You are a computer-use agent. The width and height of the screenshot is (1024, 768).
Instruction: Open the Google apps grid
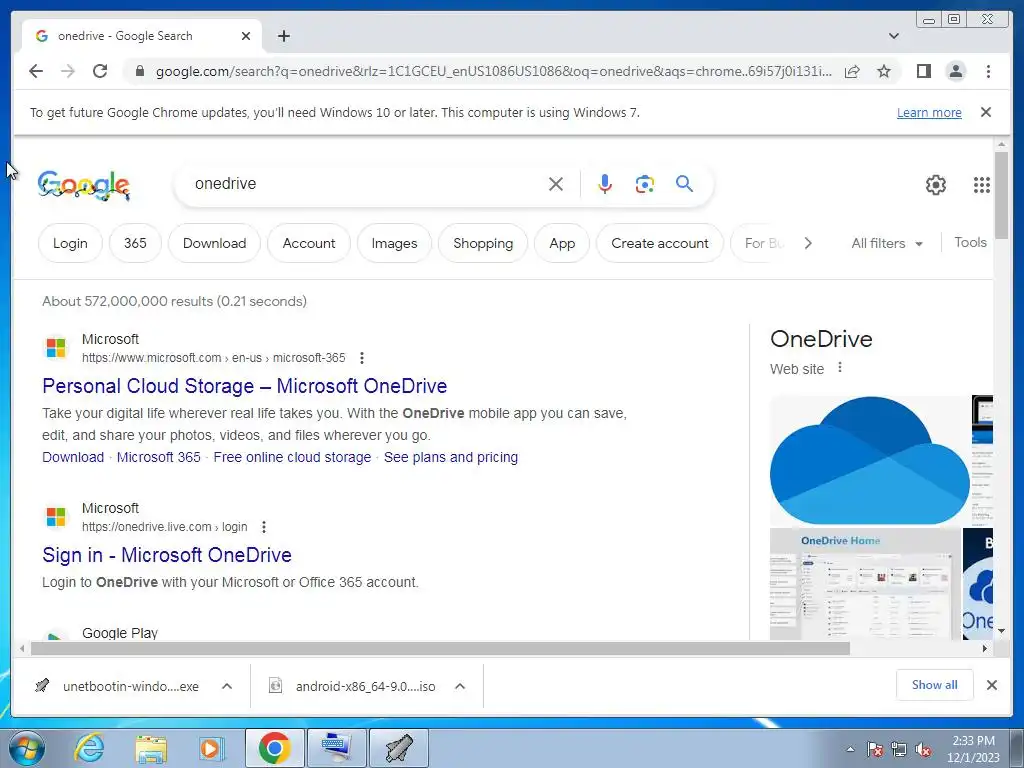coord(982,185)
